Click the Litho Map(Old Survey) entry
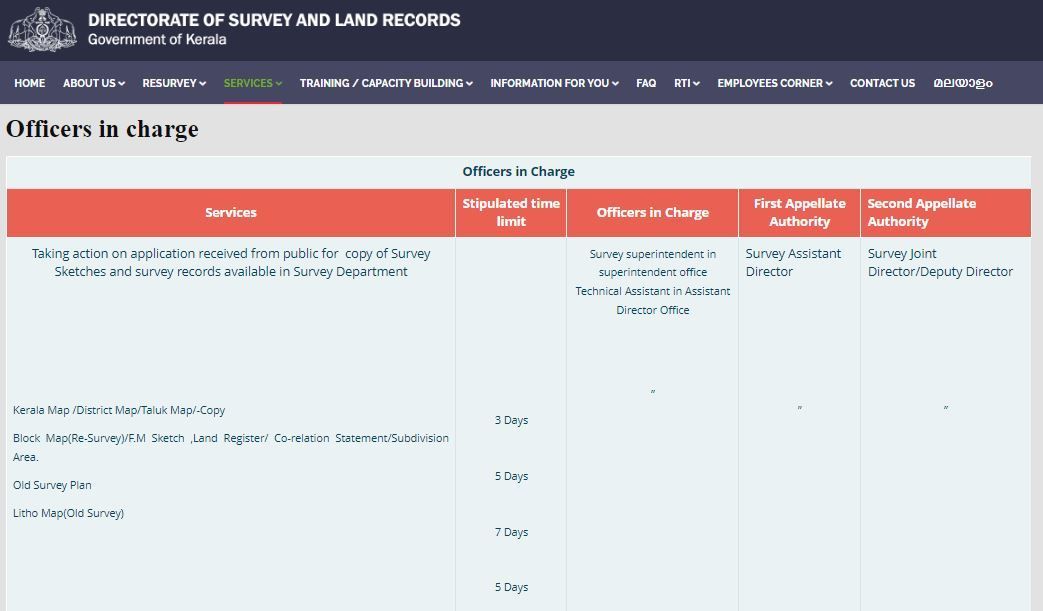The image size is (1043, 611). [x=68, y=513]
